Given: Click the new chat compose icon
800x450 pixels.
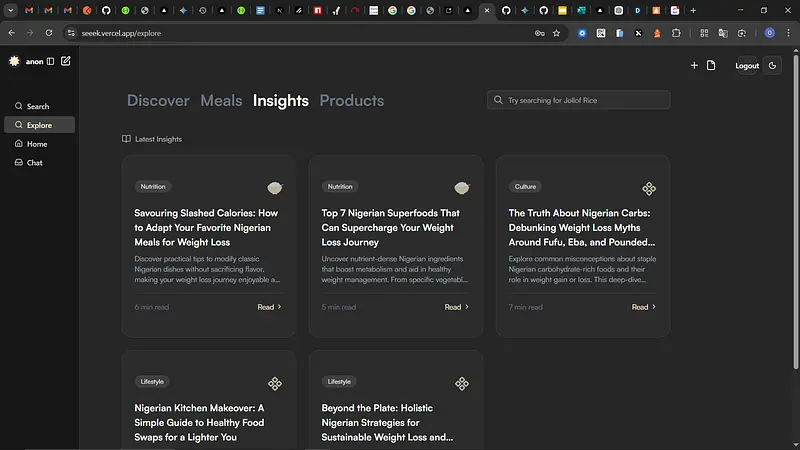Looking at the screenshot, I should 66,62.
